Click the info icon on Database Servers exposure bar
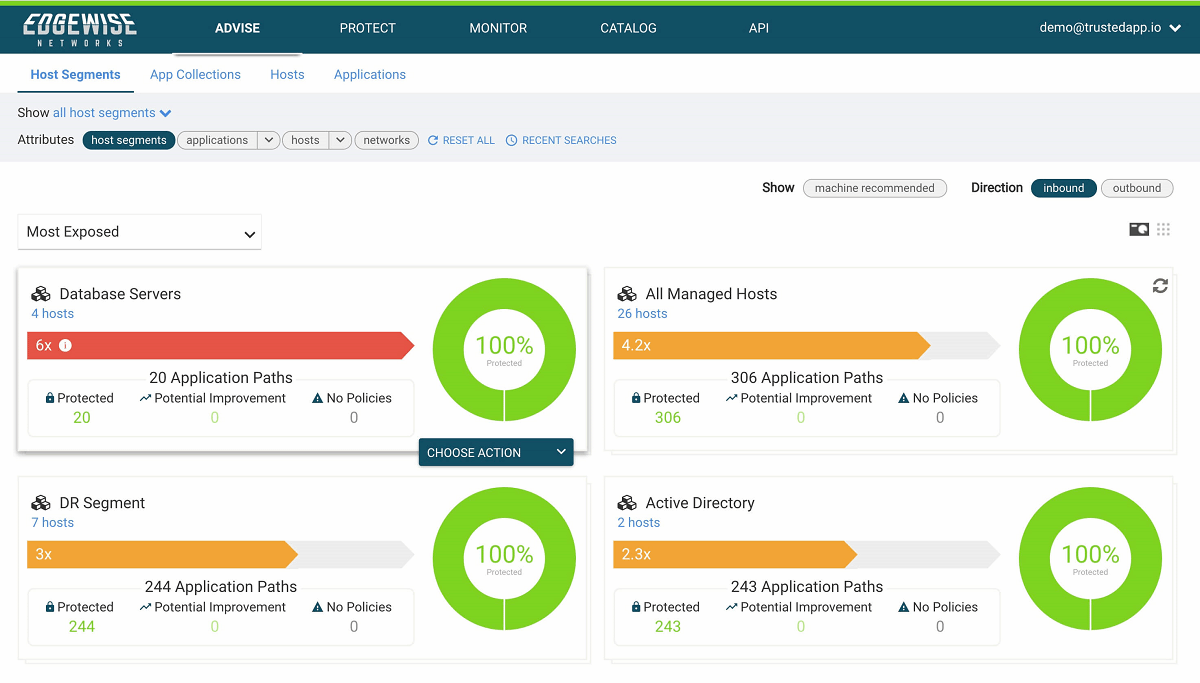The height and width of the screenshot is (683, 1200). point(65,345)
